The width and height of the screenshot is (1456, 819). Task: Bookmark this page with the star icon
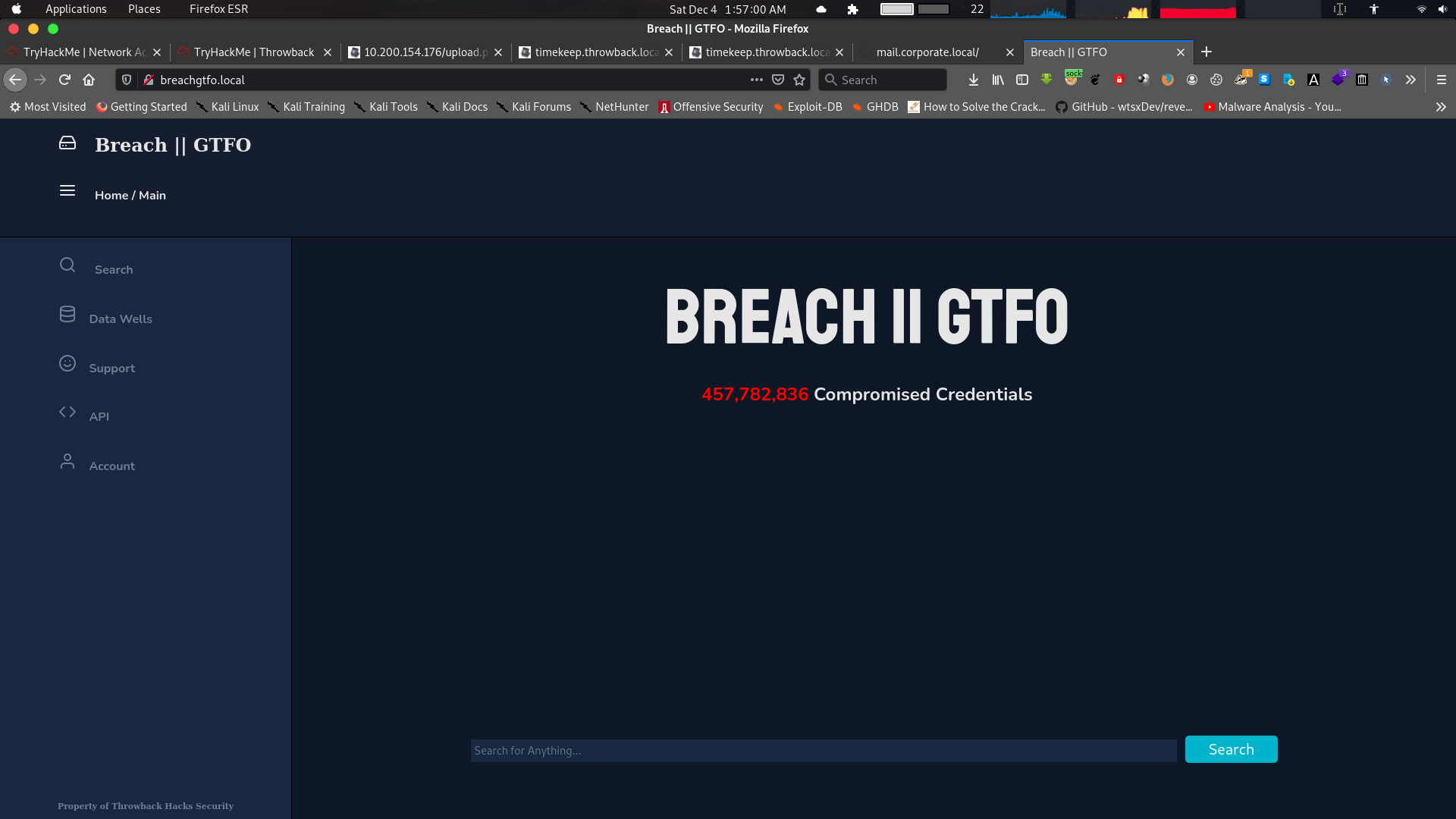click(x=799, y=80)
